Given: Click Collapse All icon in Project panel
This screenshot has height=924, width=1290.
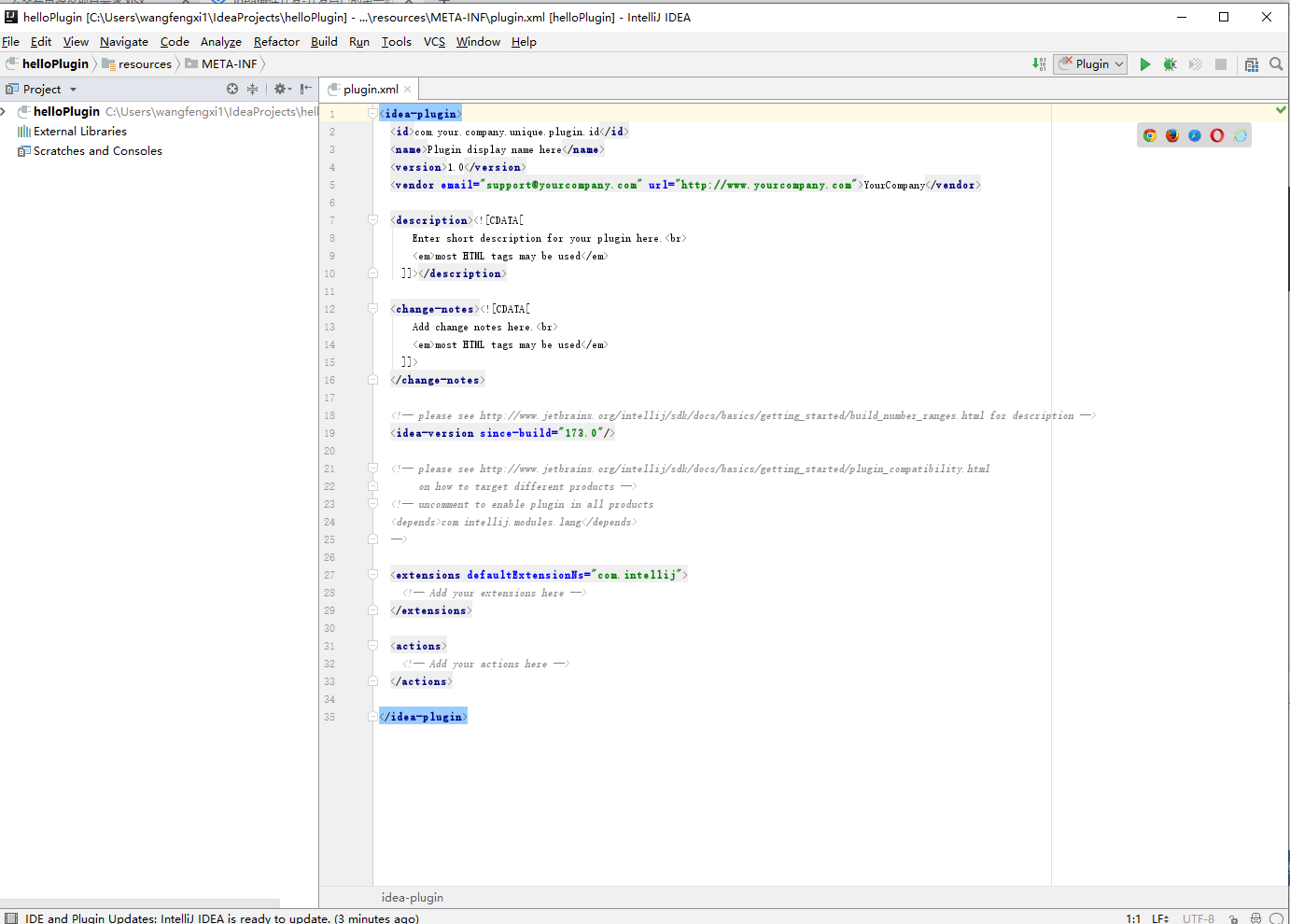Looking at the screenshot, I should point(252,89).
